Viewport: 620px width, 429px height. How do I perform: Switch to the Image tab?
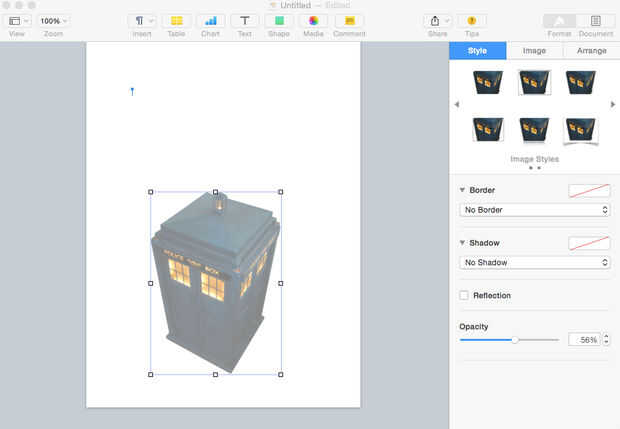pyautogui.click(x=534, y=50)
